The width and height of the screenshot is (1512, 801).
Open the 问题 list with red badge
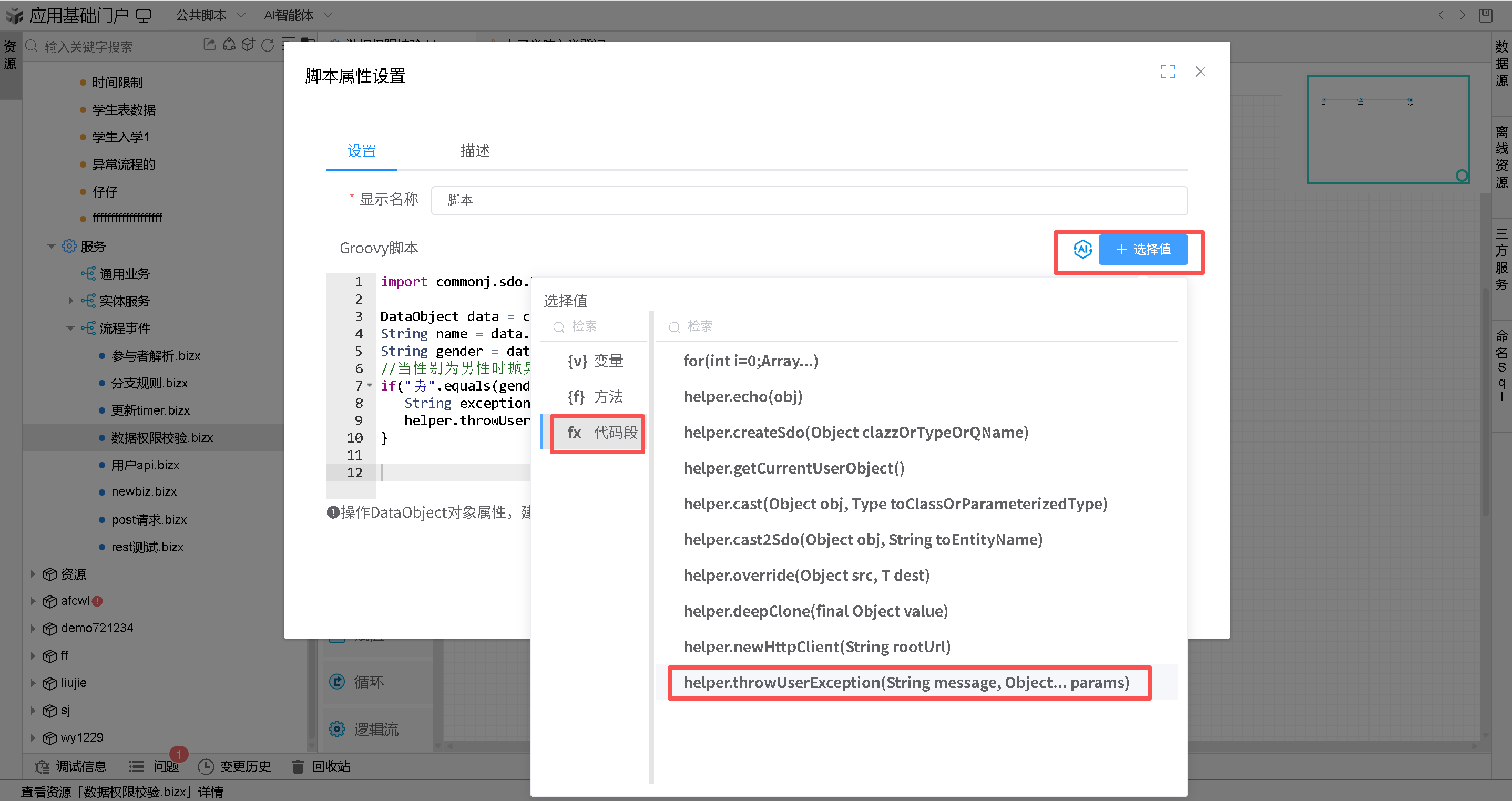coord(155,766)
